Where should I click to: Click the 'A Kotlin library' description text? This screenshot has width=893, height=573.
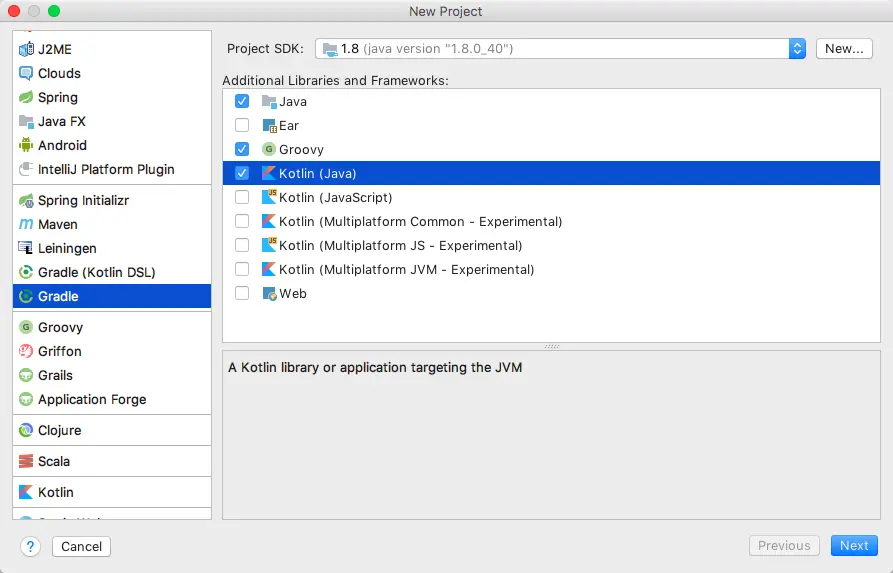coord(375,367)
